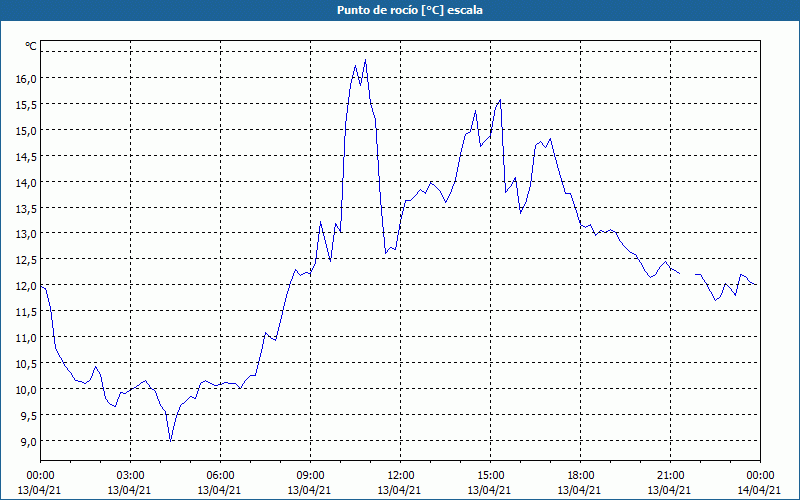Viewport: 800px width, 500px height.
Task: Click the 09:00 time axis label
Action: [x=310, y=475]
